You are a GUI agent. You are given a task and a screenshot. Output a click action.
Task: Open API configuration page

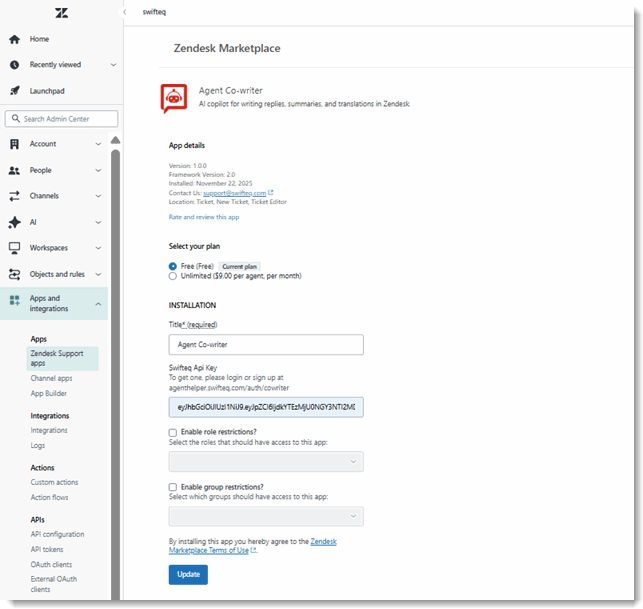point(57,534)
